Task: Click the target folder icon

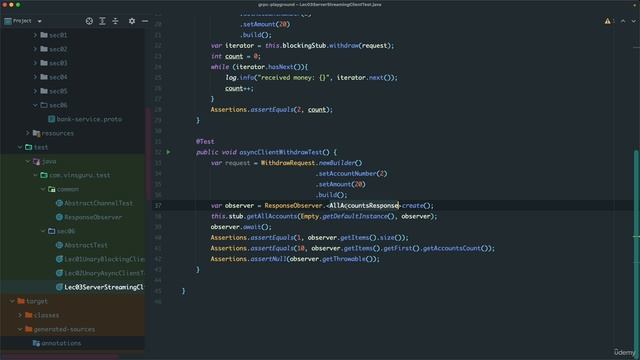Action: [x=21, y=301]
